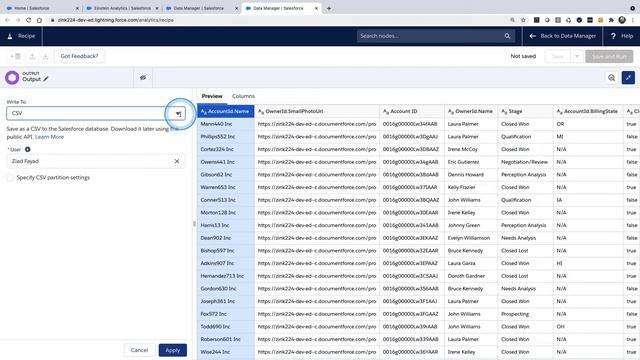Click the Search nodes input field
640x360 pixels.
pyautogui.click(x=436, y=36)
